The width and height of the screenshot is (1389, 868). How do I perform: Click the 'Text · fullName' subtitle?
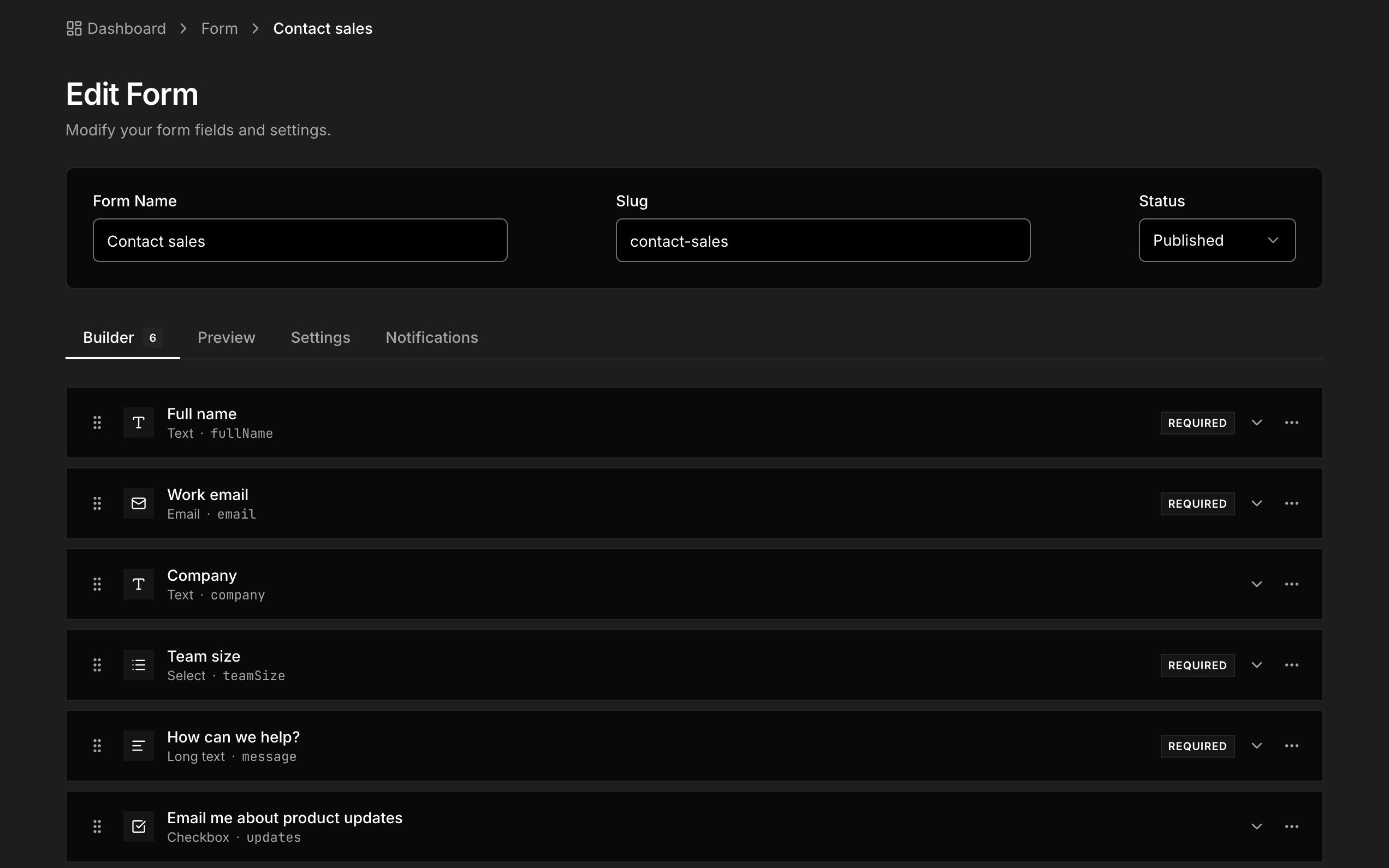220,433
